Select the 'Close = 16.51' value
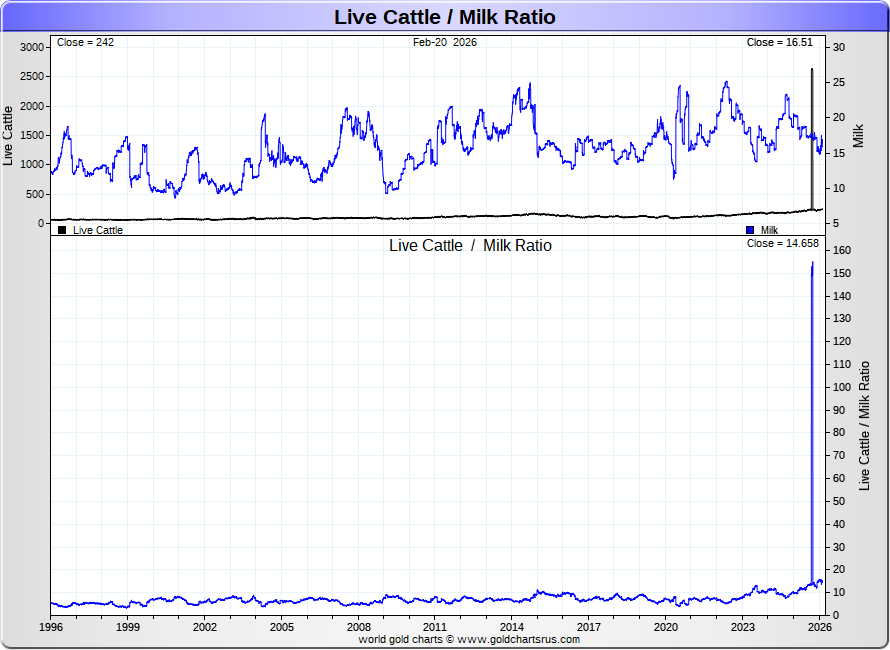Screen dimensions: 890x650 pyautogui.click(x=779, y=43)
